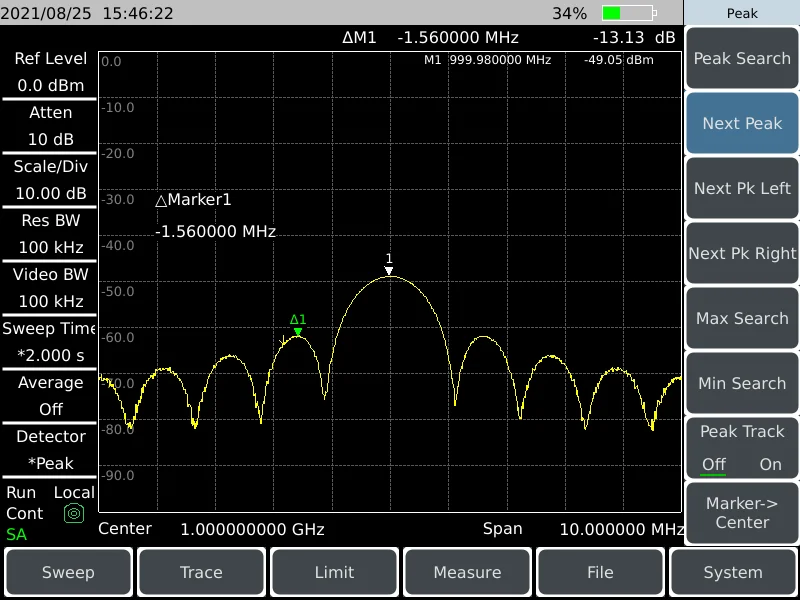The width and height of the screenshot is (800, 600).
Task: Select the Ref Level 0.0 dBm field
Action: [x=48, y=72]
